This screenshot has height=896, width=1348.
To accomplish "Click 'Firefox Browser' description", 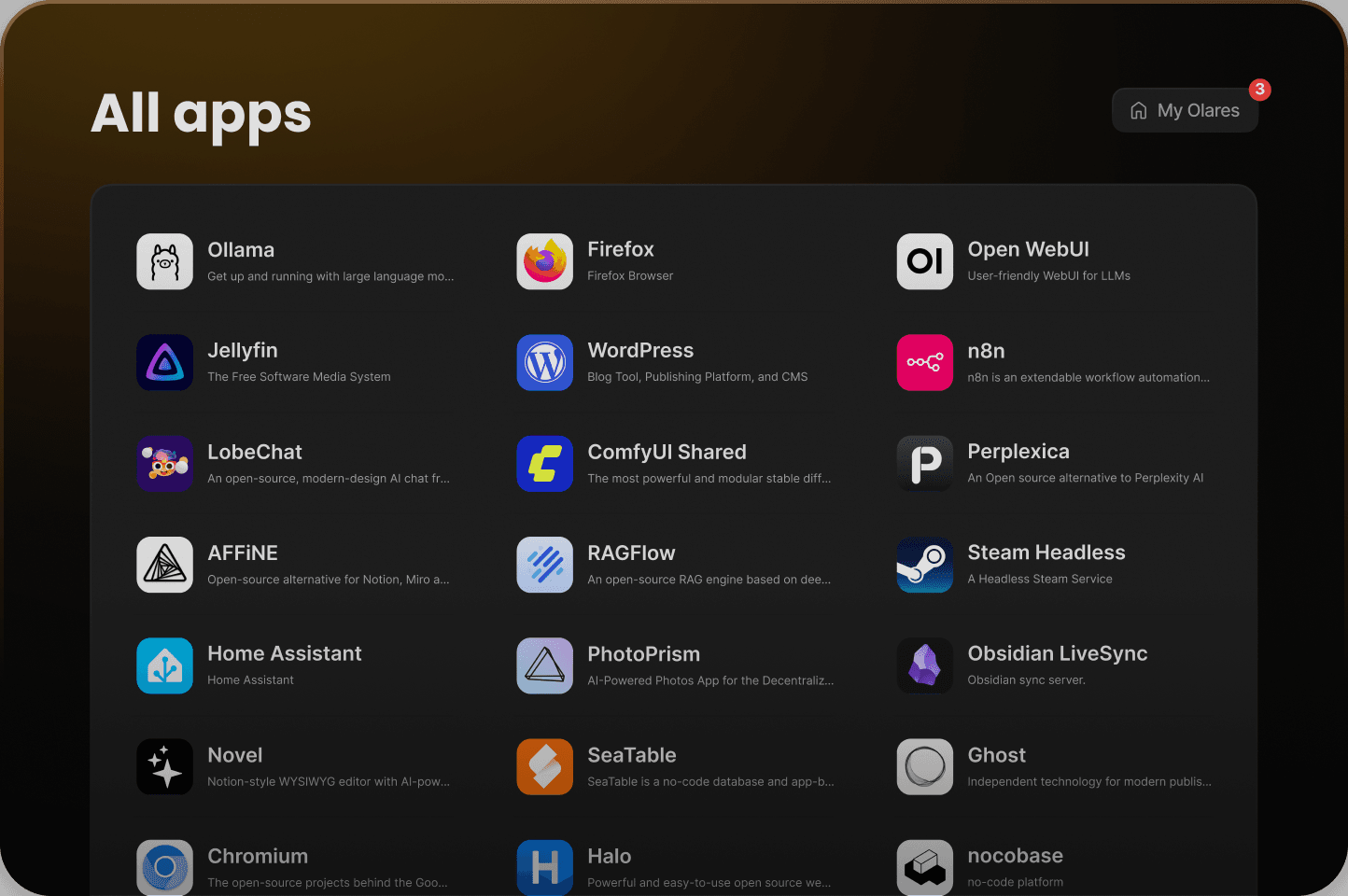I will [630, 275].
